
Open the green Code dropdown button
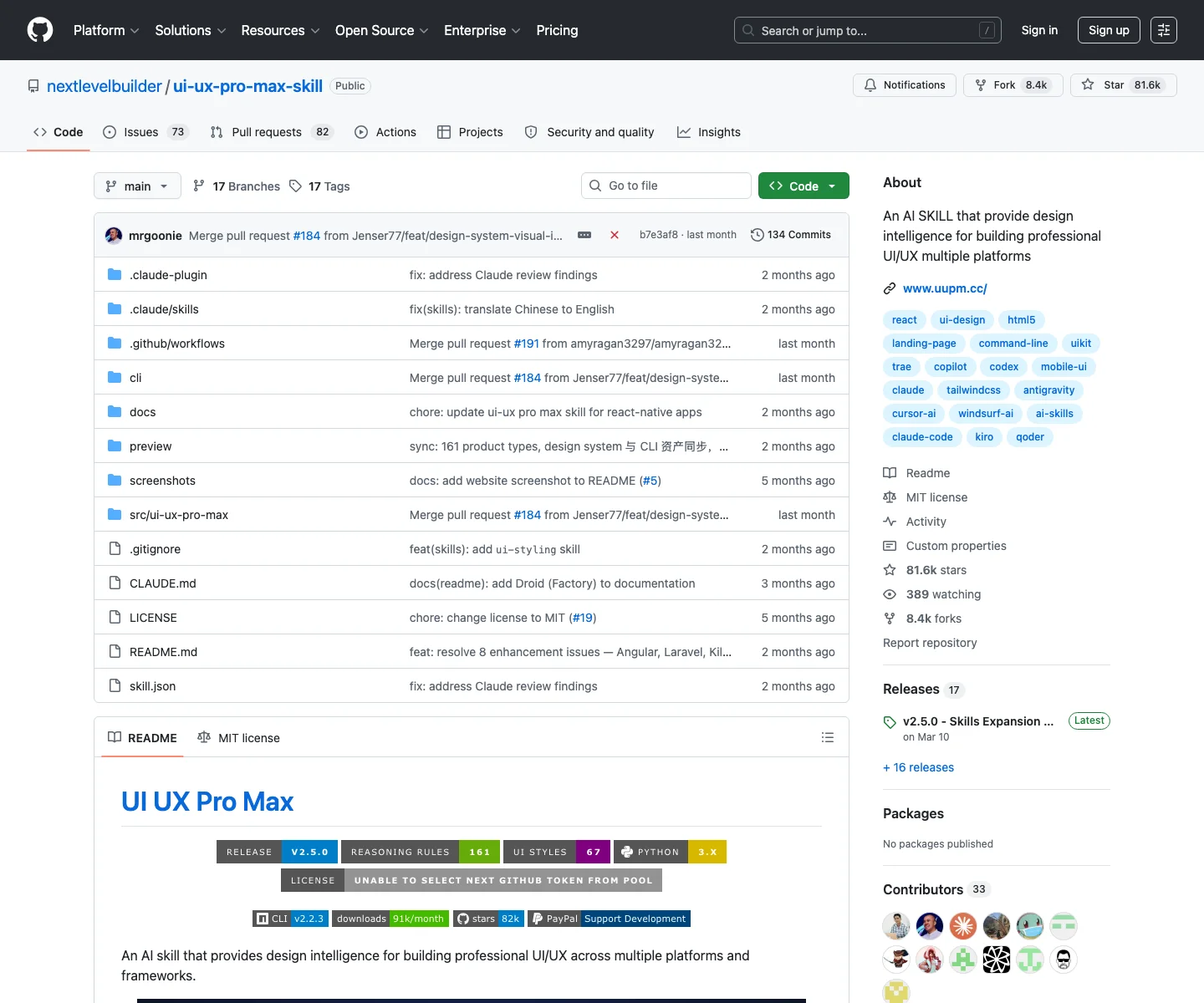coord(804,186)
